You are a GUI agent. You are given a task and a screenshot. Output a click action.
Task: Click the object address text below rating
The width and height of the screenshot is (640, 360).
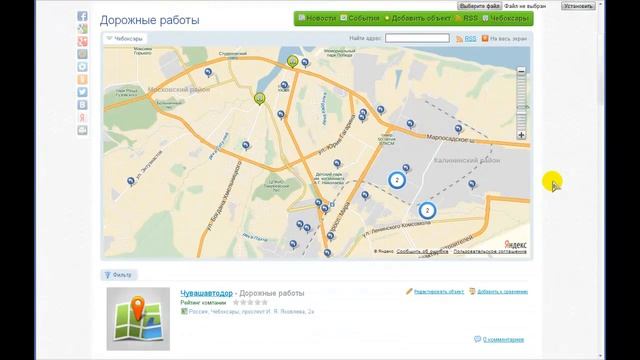251,311
